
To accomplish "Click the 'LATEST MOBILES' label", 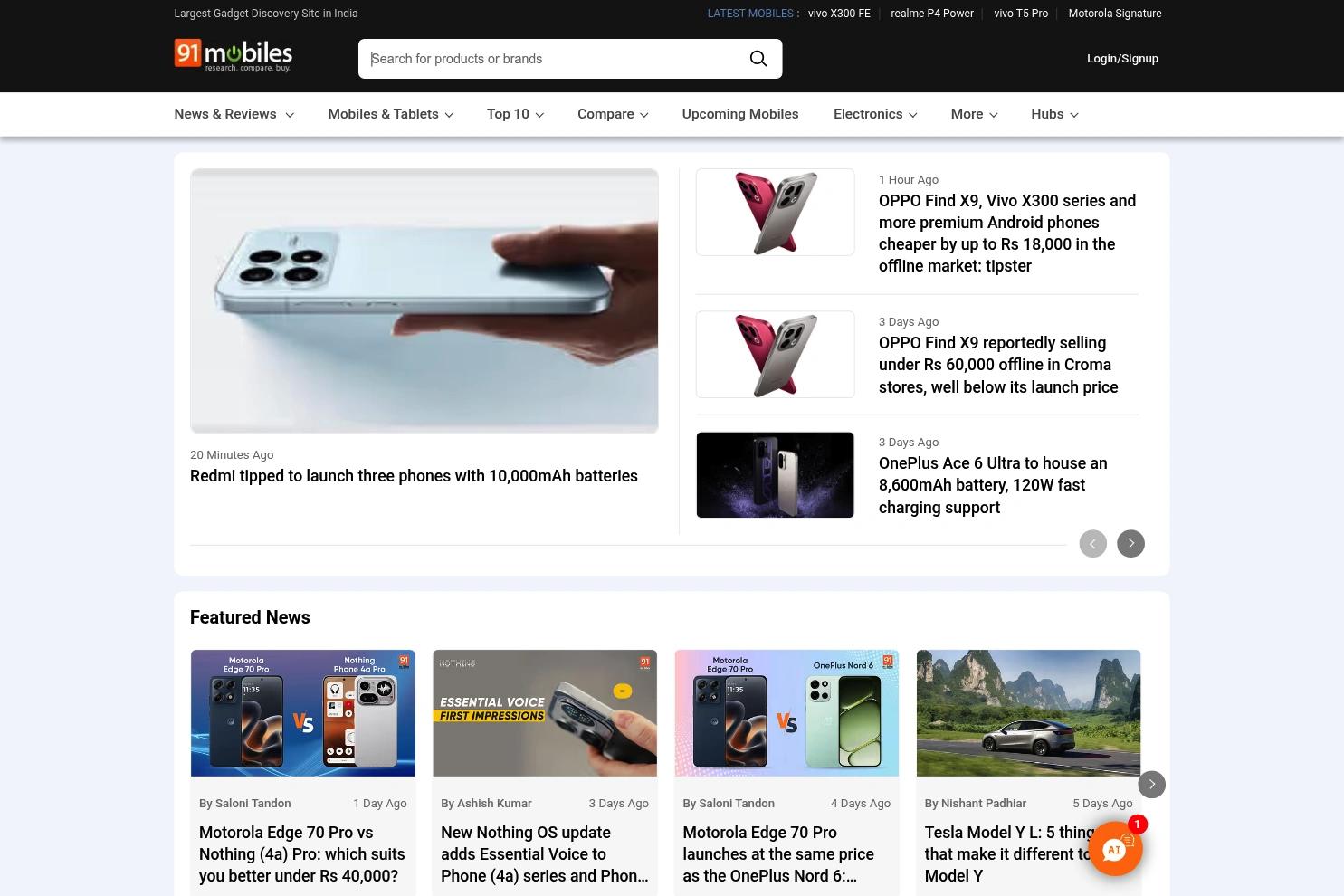I will coord(750,14).
